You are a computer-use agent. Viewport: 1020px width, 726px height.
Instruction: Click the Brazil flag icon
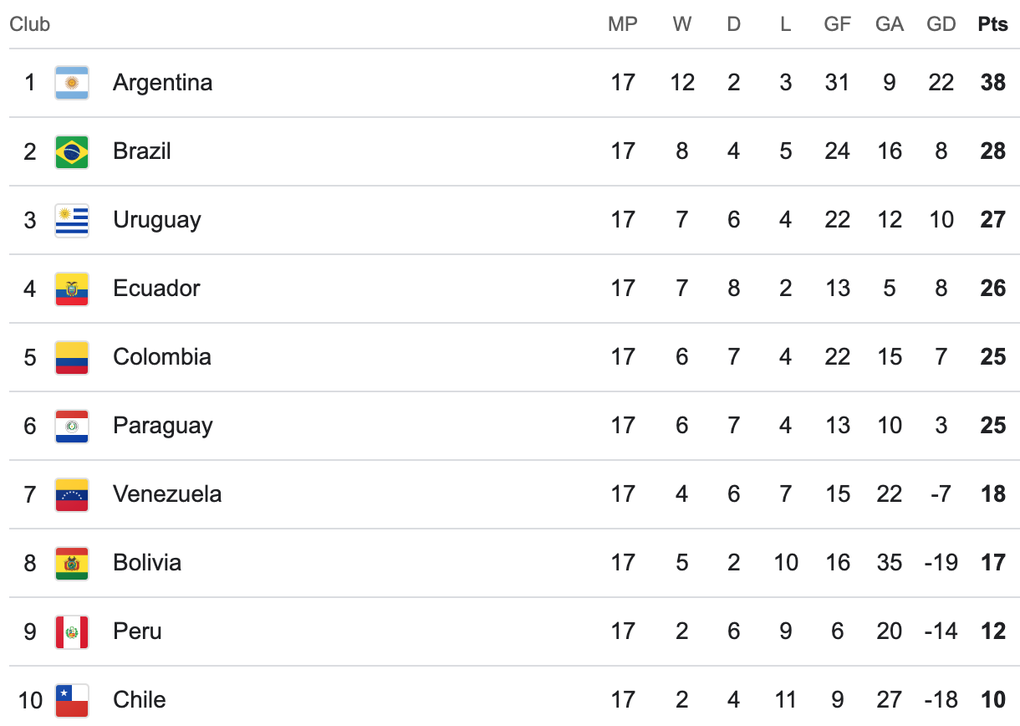tap(72, 152)
